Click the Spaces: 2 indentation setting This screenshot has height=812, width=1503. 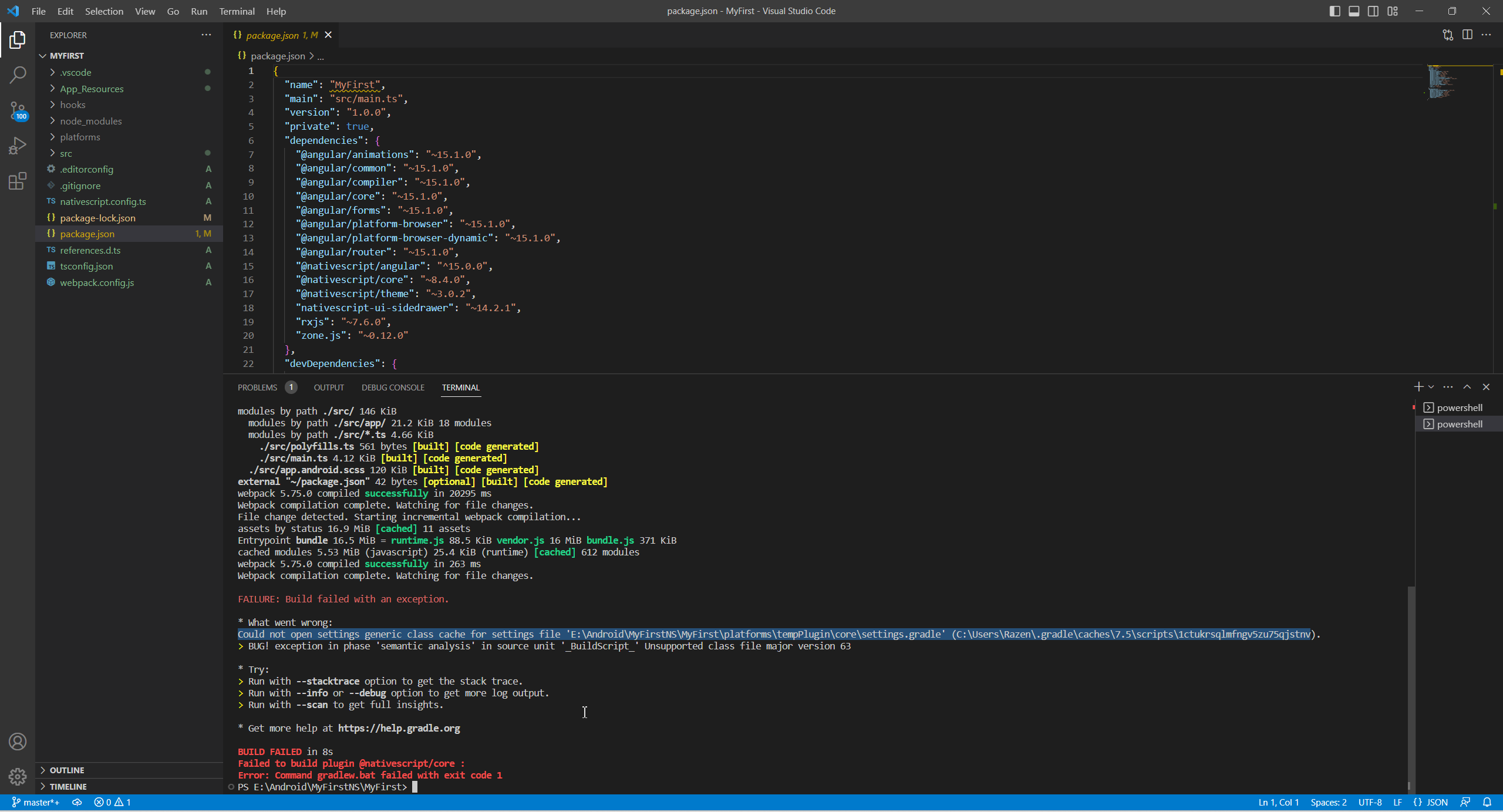point(1328,802)
